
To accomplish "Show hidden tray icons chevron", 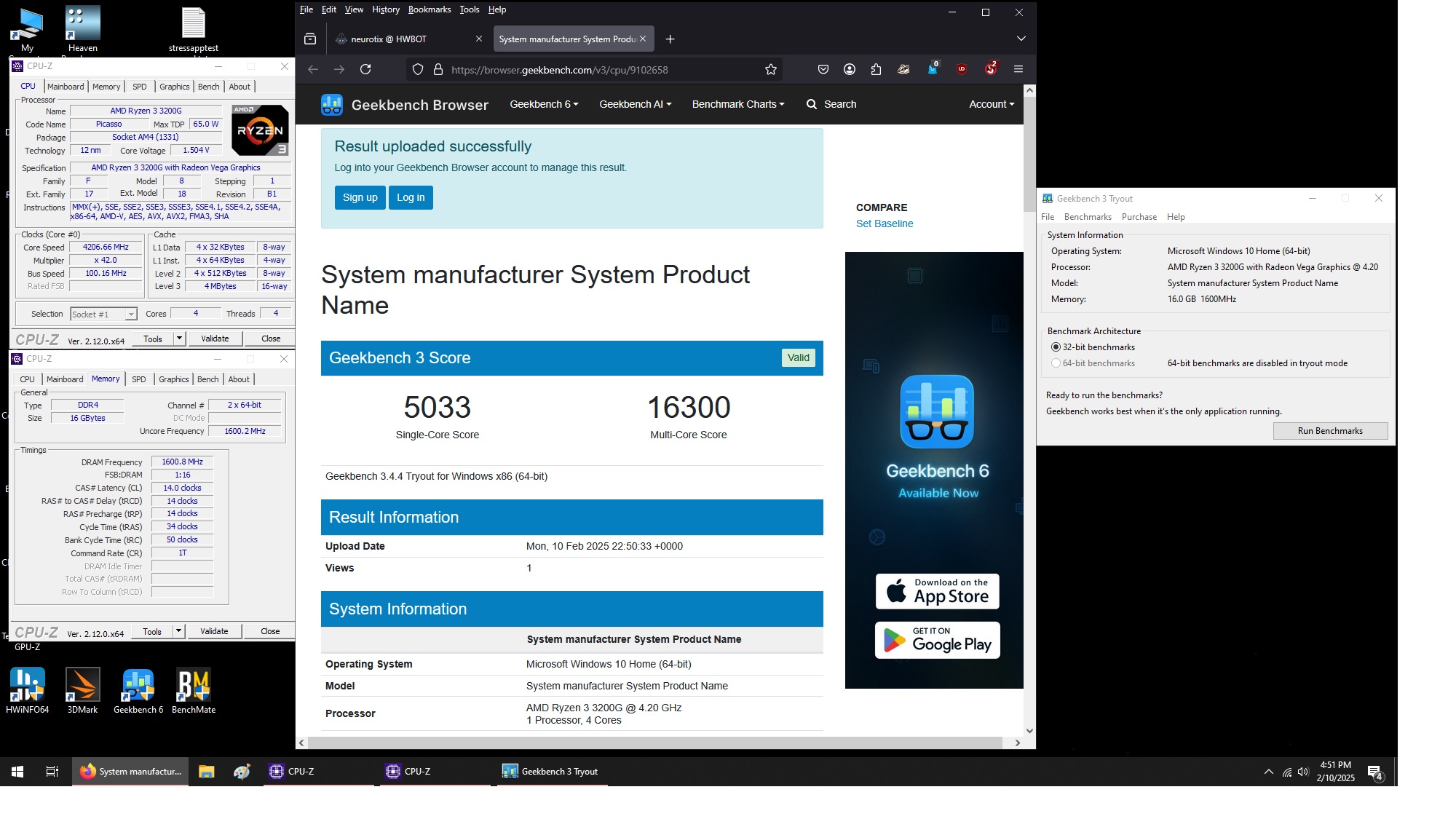I will [1269, 772].
